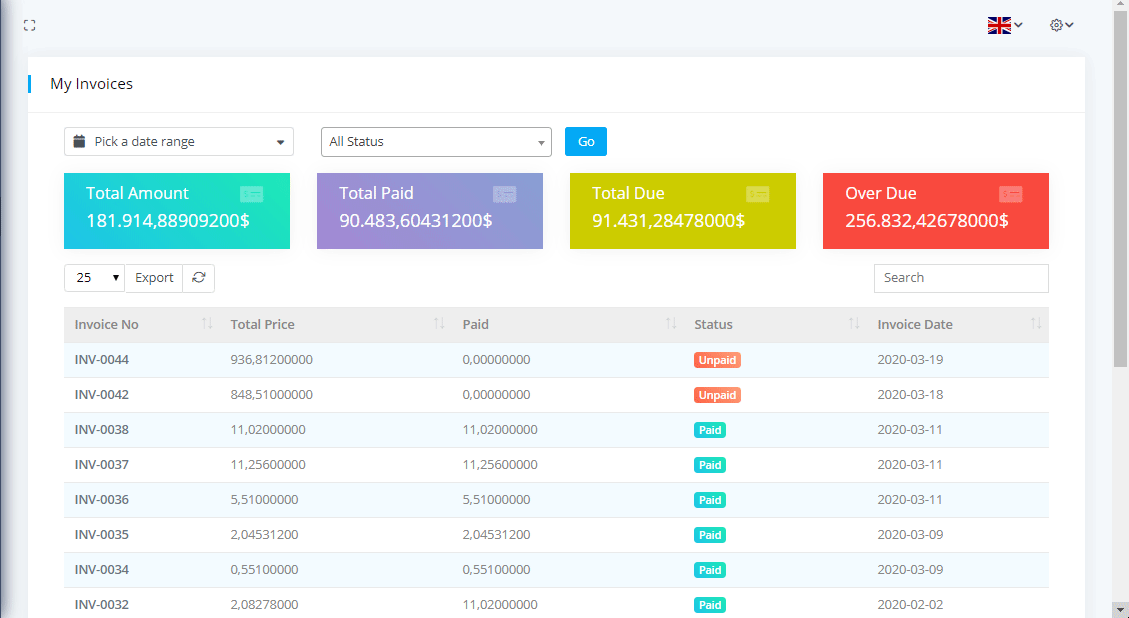Click the Total Amount card icon
Viewport: 1129px width, 618px height.
tap(252, 194)
